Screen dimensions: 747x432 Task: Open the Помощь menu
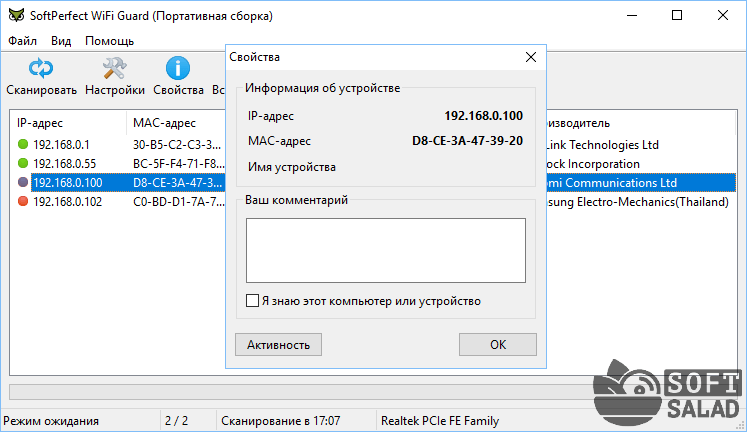(x=110, y=41)
